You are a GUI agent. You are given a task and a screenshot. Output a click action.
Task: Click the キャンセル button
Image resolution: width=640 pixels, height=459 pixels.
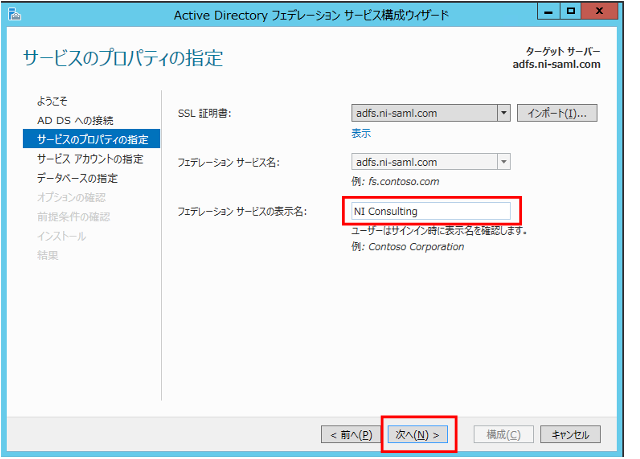tap(570, 435)
